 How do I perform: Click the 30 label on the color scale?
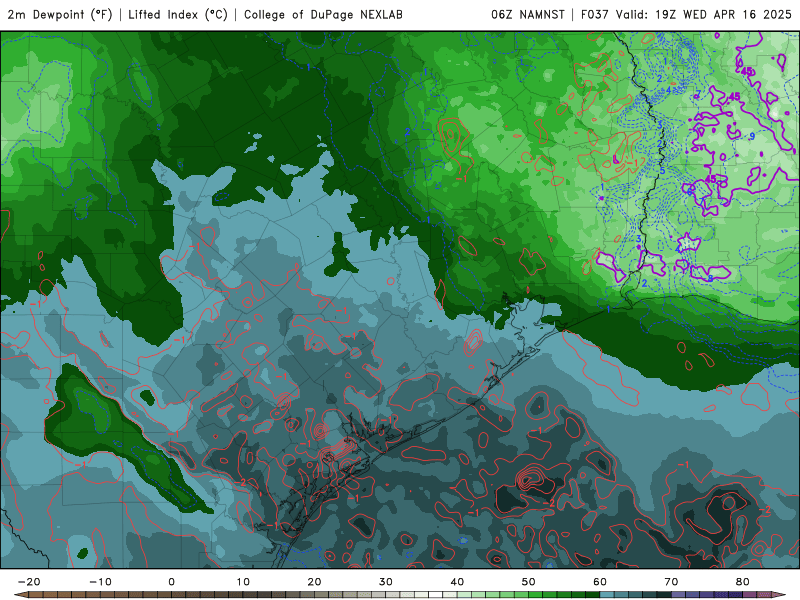[386, 582]
